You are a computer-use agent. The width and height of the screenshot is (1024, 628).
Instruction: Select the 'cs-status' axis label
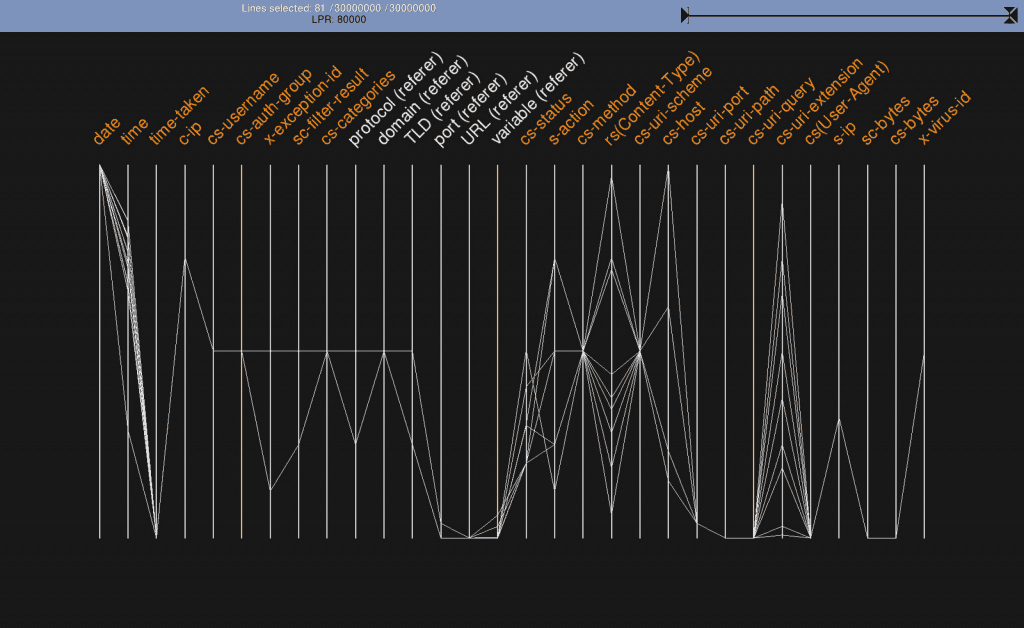[545, 120]
